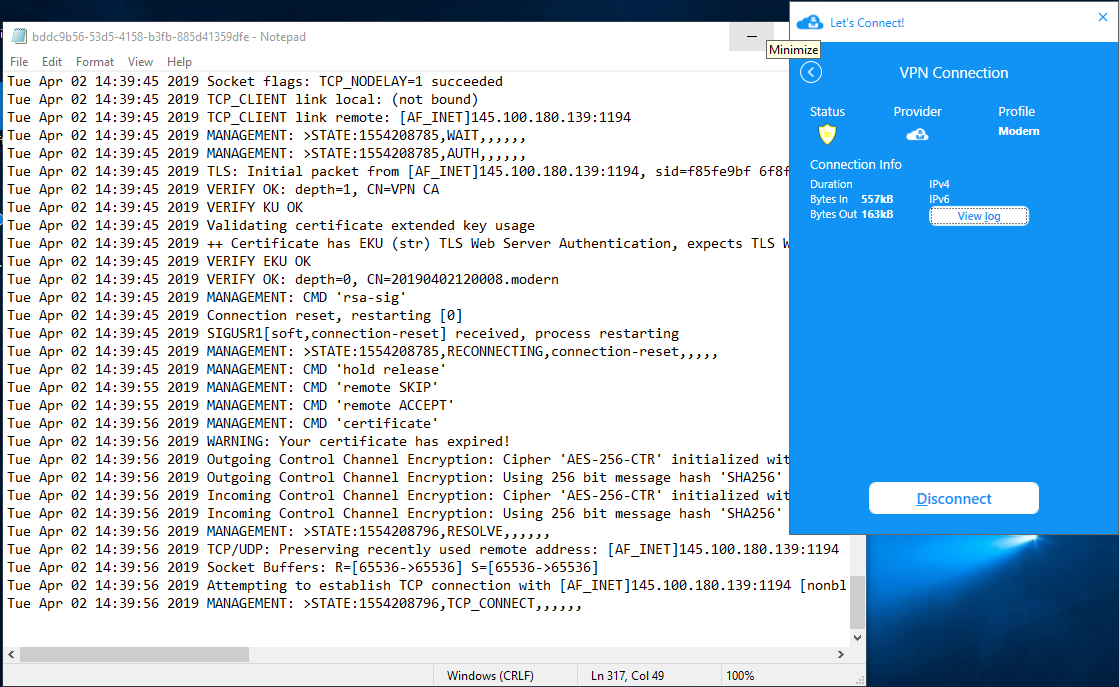Click the Edit menu
Viewport: 1119px width, 687px height.
point(51,62)
